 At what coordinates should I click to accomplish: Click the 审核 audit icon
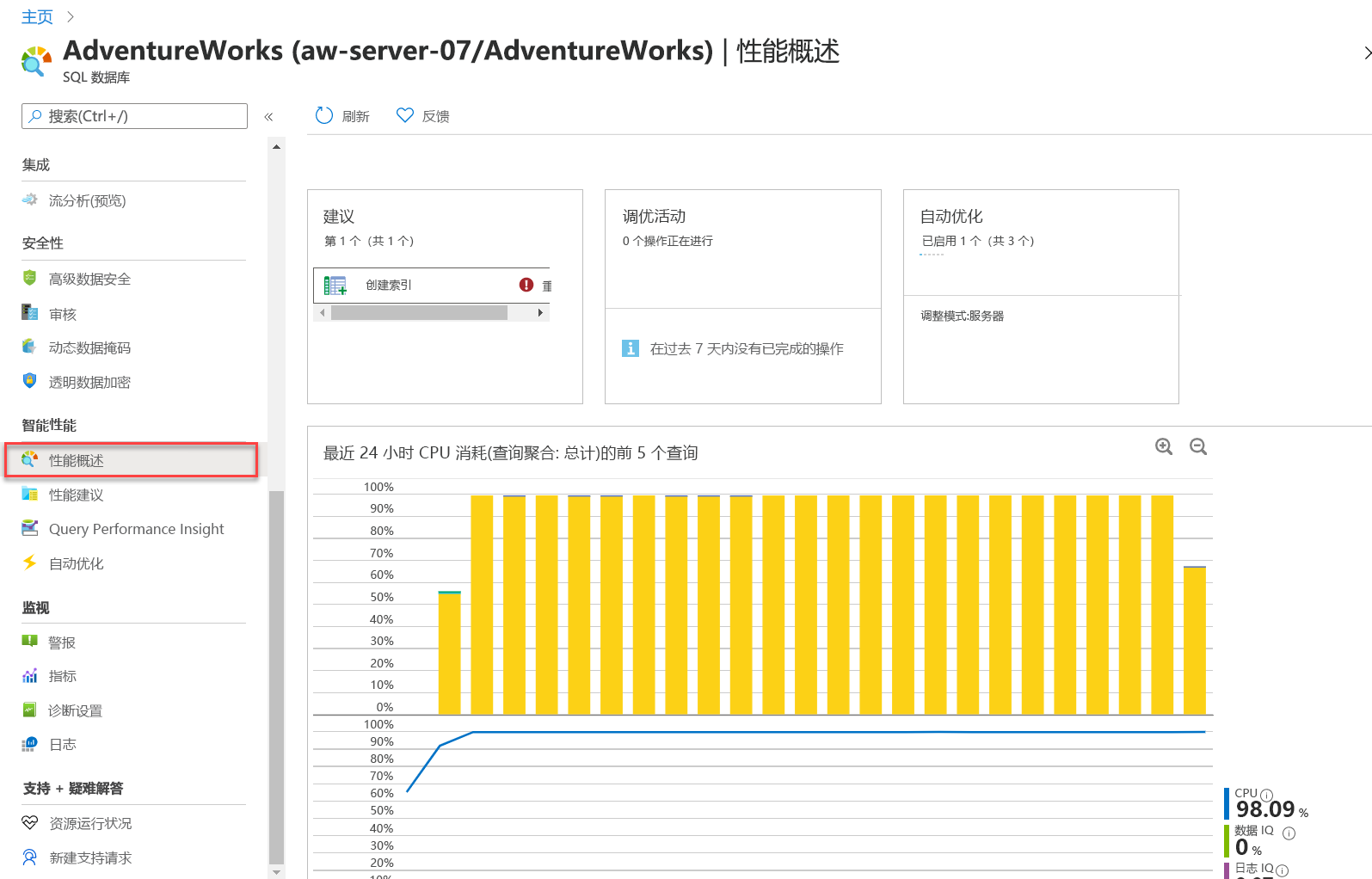30,313
